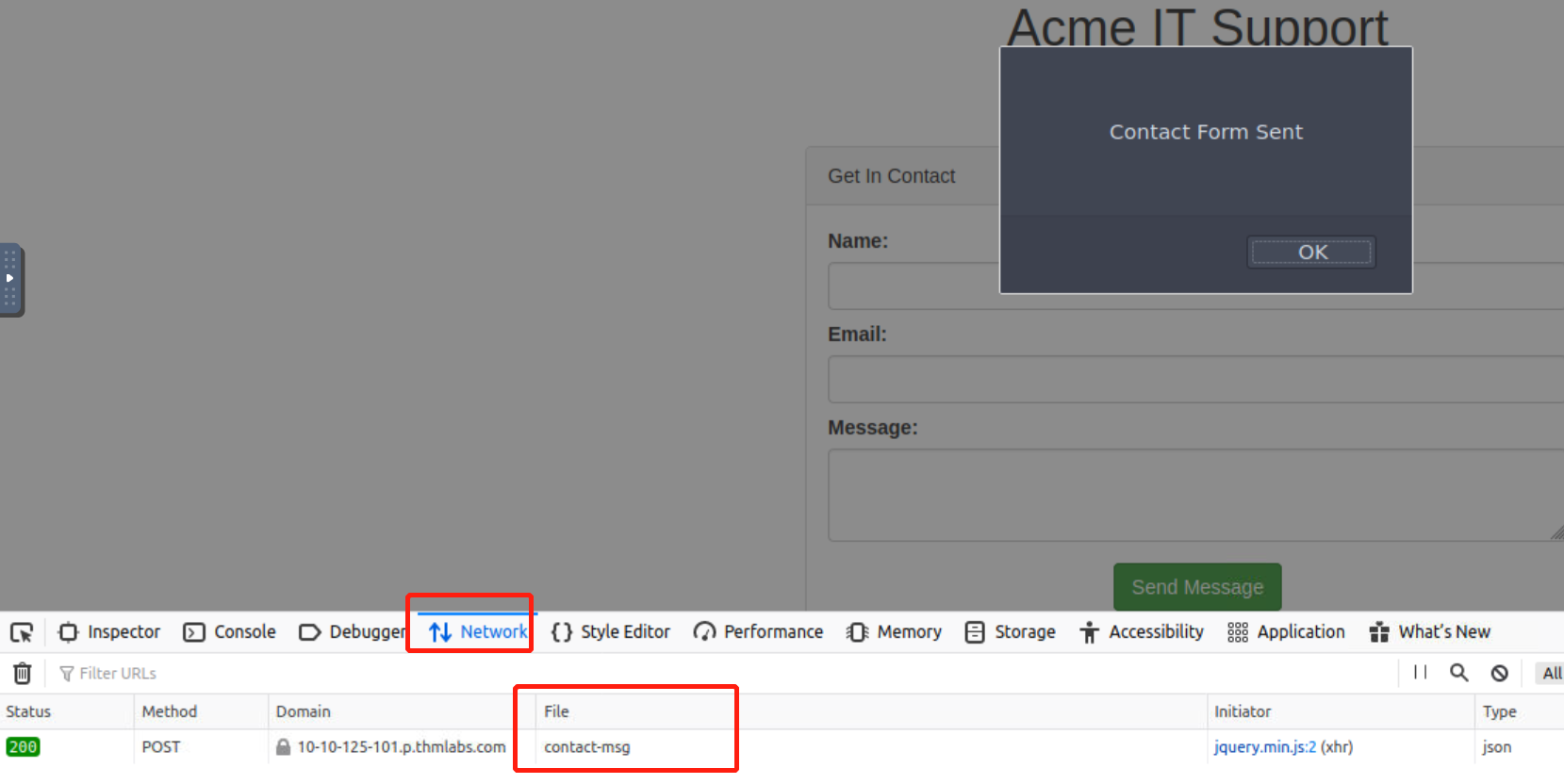Select the All filter button
Screen dimensions: 1564x784
tap(1551, 673)
